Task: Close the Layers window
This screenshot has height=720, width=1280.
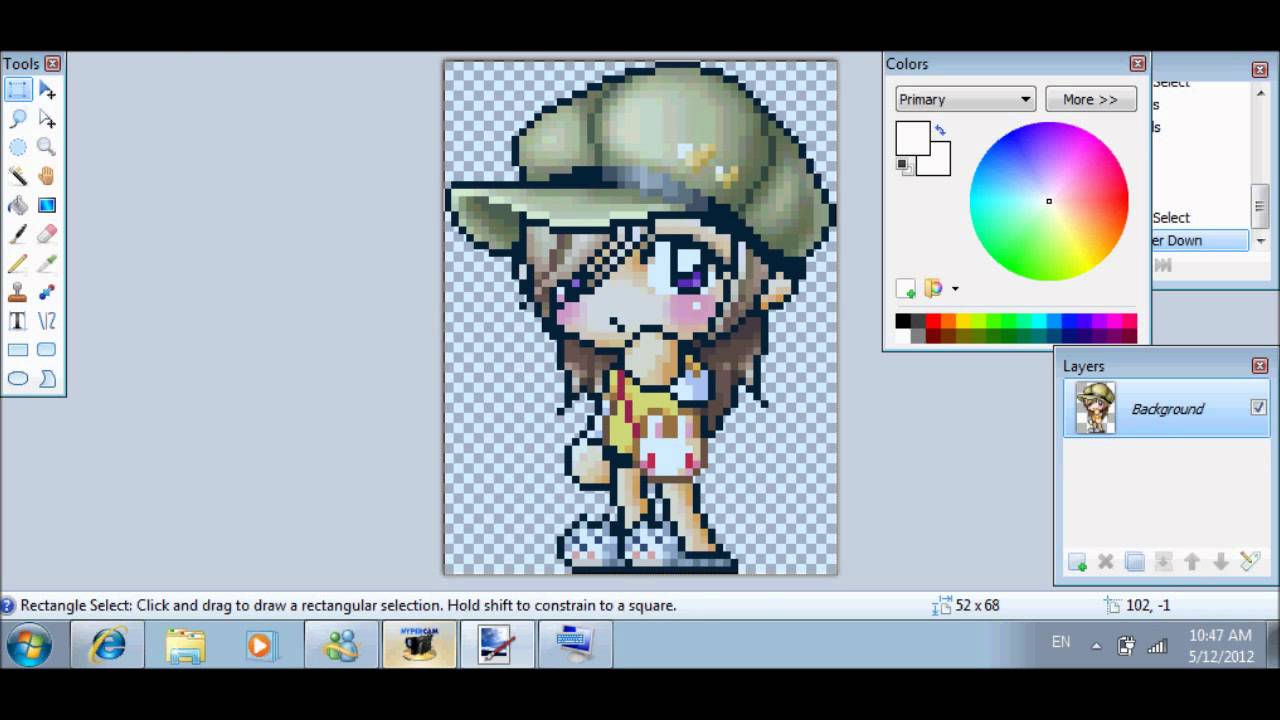Action: click(1260, 366)
